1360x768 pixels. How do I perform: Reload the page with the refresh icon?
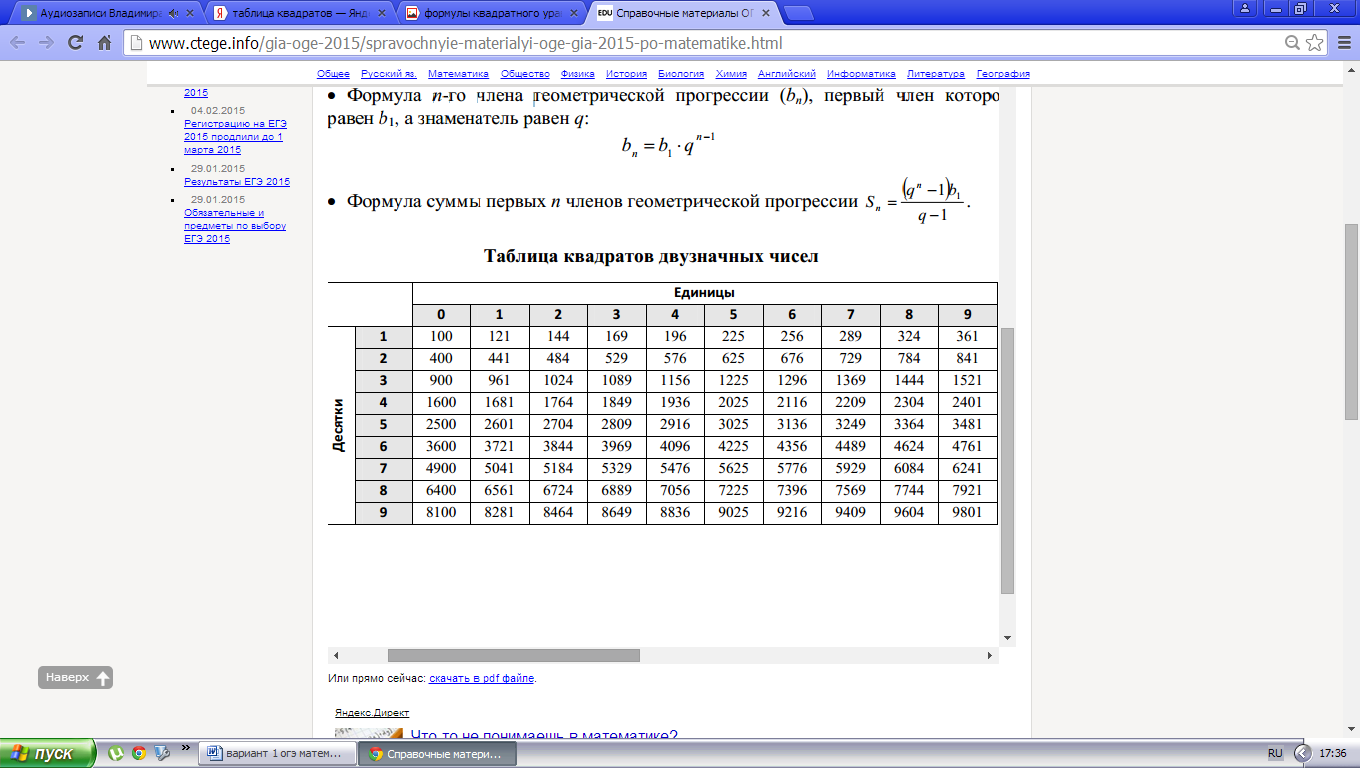pos(75,44)
